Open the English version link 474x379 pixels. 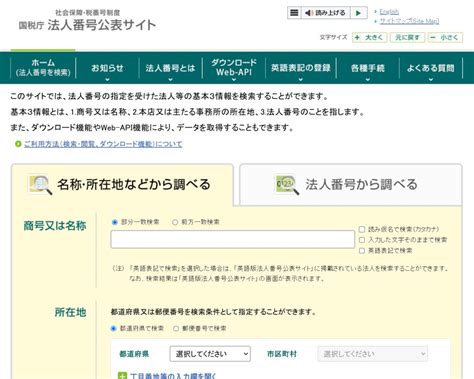pyautogui.click(x=389, y=12)
